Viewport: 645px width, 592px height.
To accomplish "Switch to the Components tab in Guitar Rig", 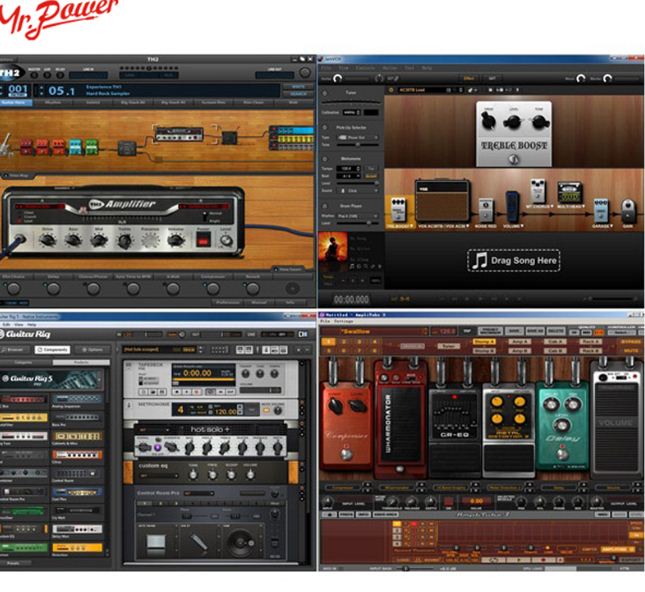I will click(52, 350).
